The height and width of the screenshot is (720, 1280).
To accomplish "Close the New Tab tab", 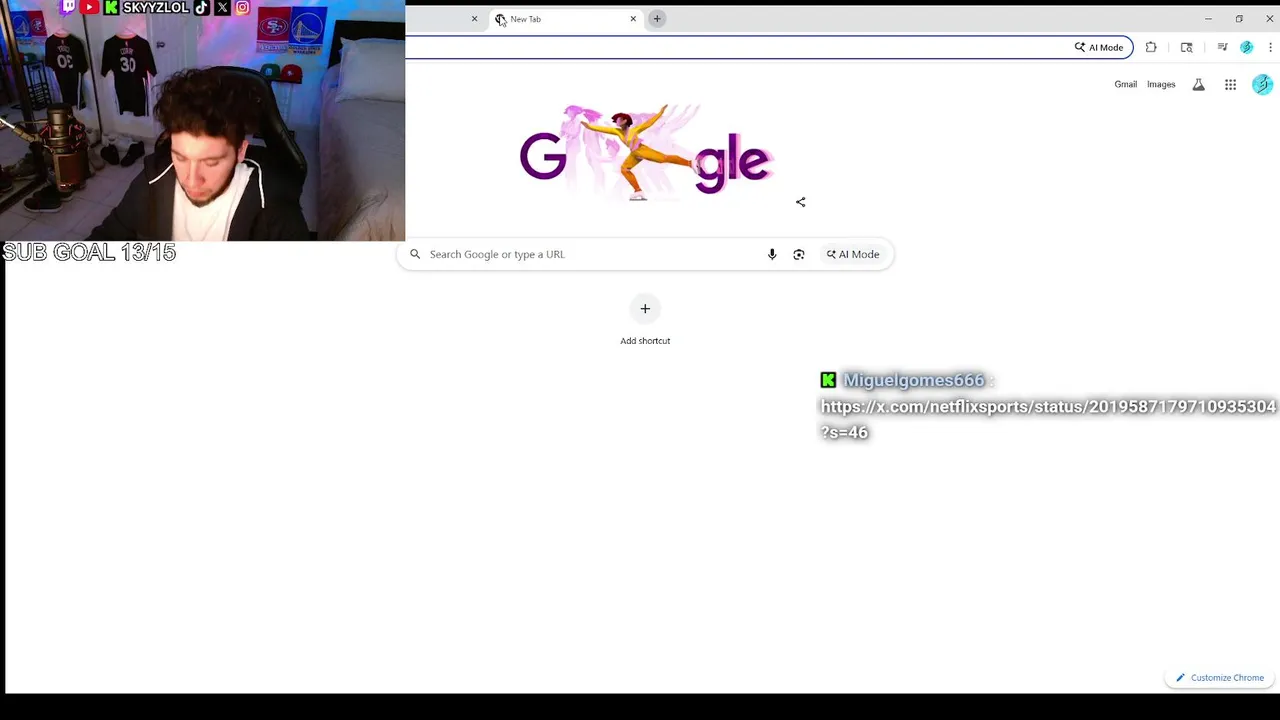I will click(x=633, y=19).
